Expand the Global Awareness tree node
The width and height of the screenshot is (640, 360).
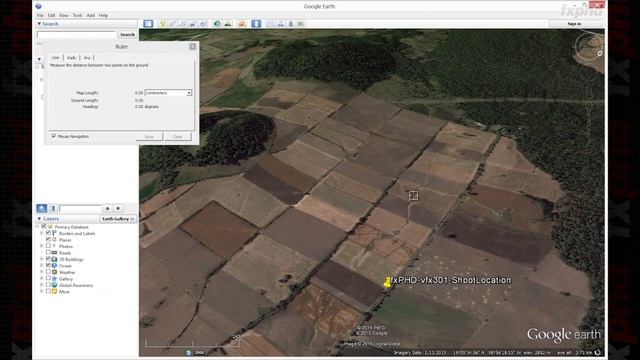[42, 285]
